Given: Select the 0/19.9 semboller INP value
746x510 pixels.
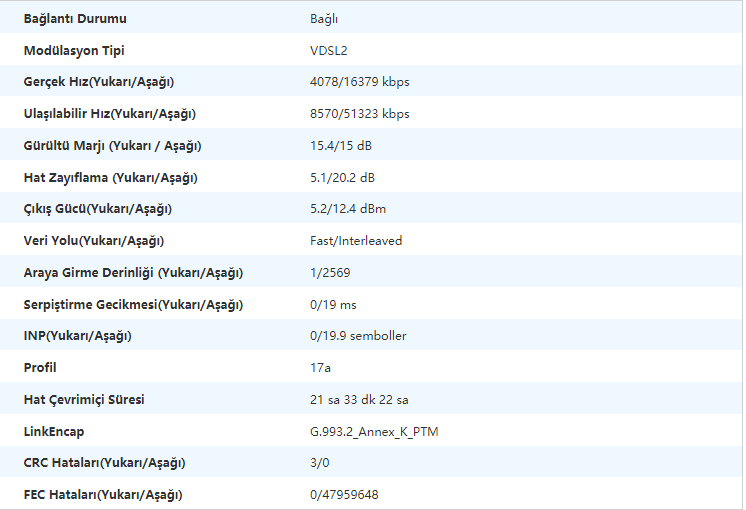Looking at the screenshot, I should pyautogui.click(x=358, y=336).
